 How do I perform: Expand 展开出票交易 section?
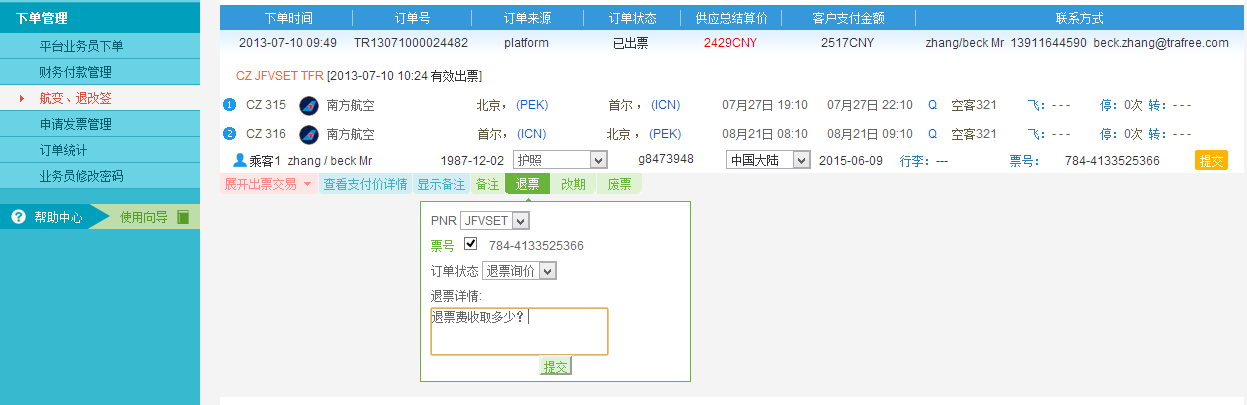(x=268, y=184)
